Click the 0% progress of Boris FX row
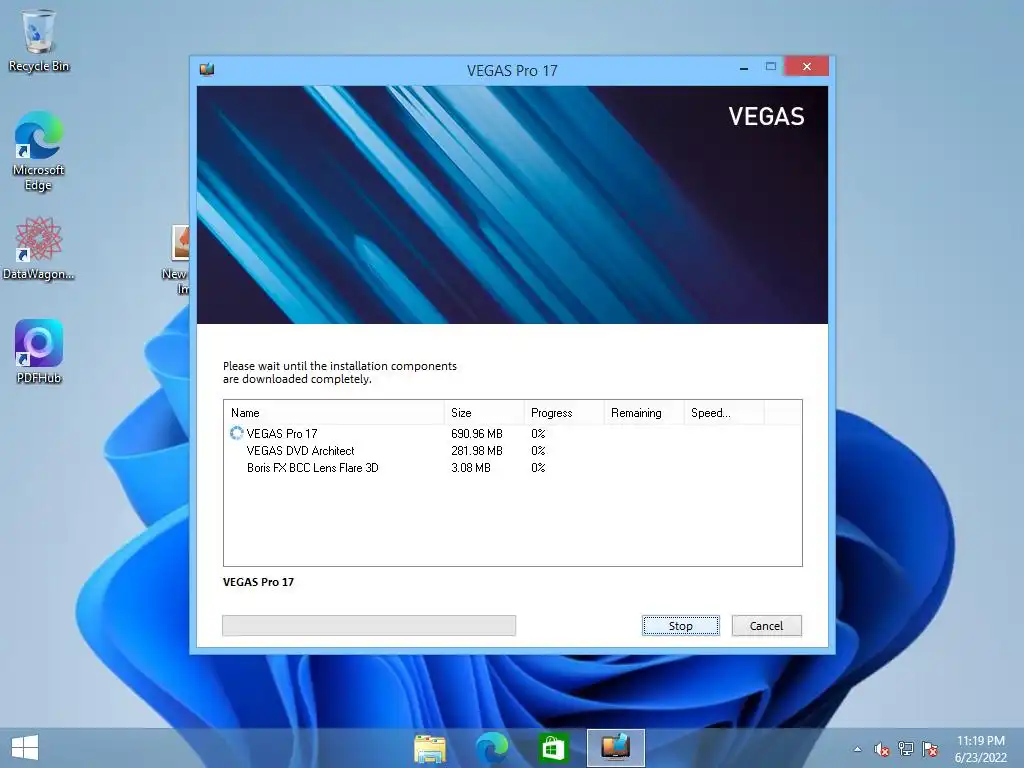This screenshot has width=1024, height=768. [x=538, y=468]
